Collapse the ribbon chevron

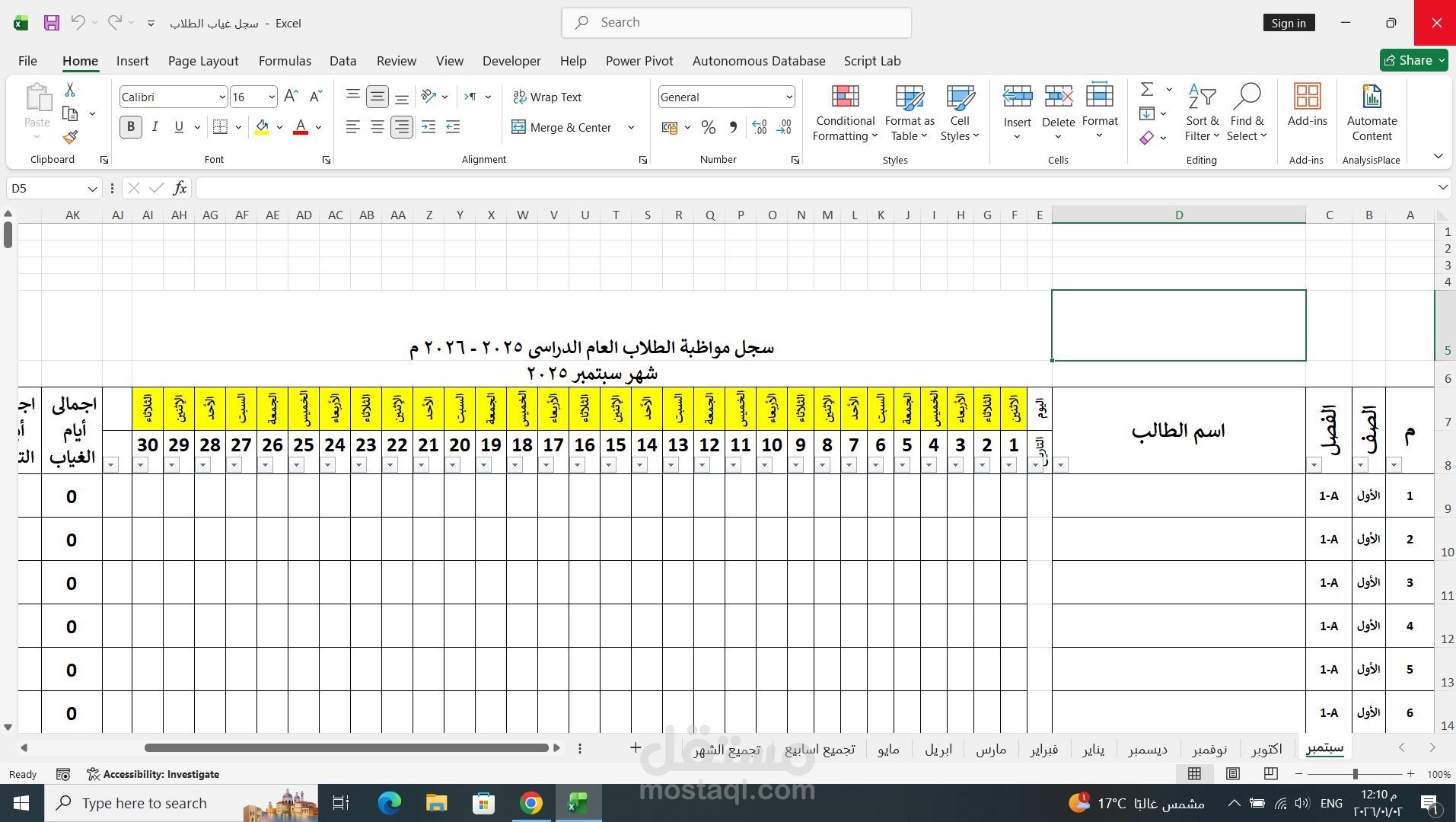1438,156
